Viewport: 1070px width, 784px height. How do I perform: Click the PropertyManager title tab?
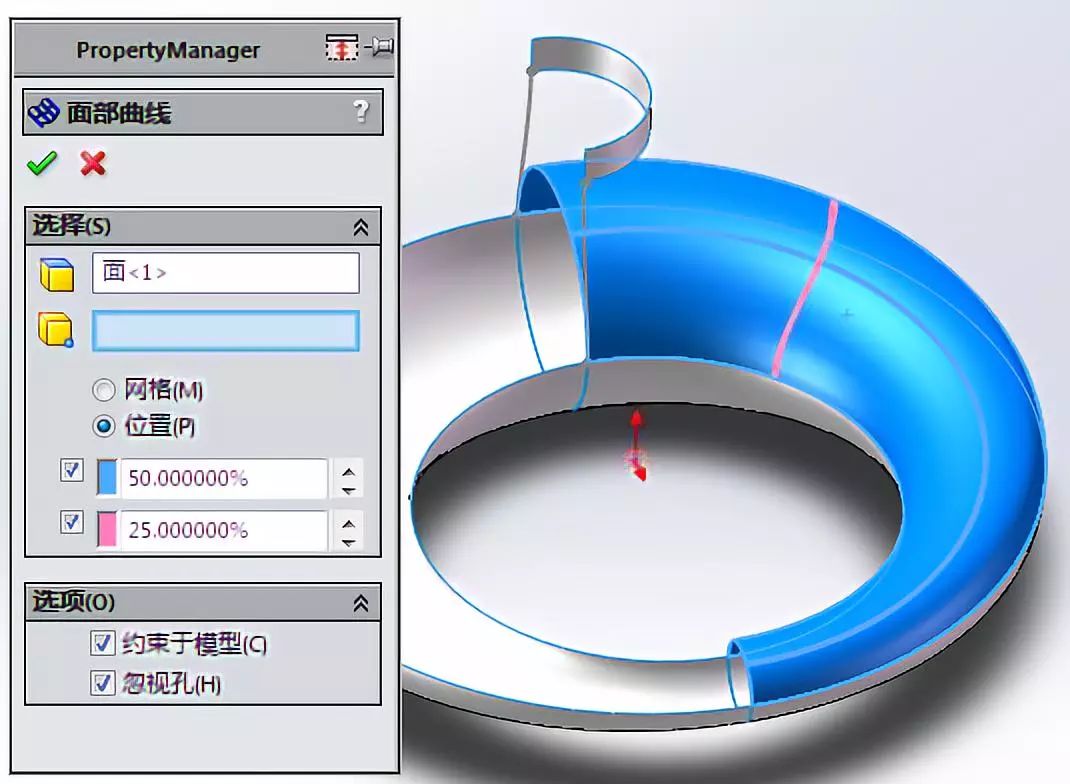[x=167, y=48]
